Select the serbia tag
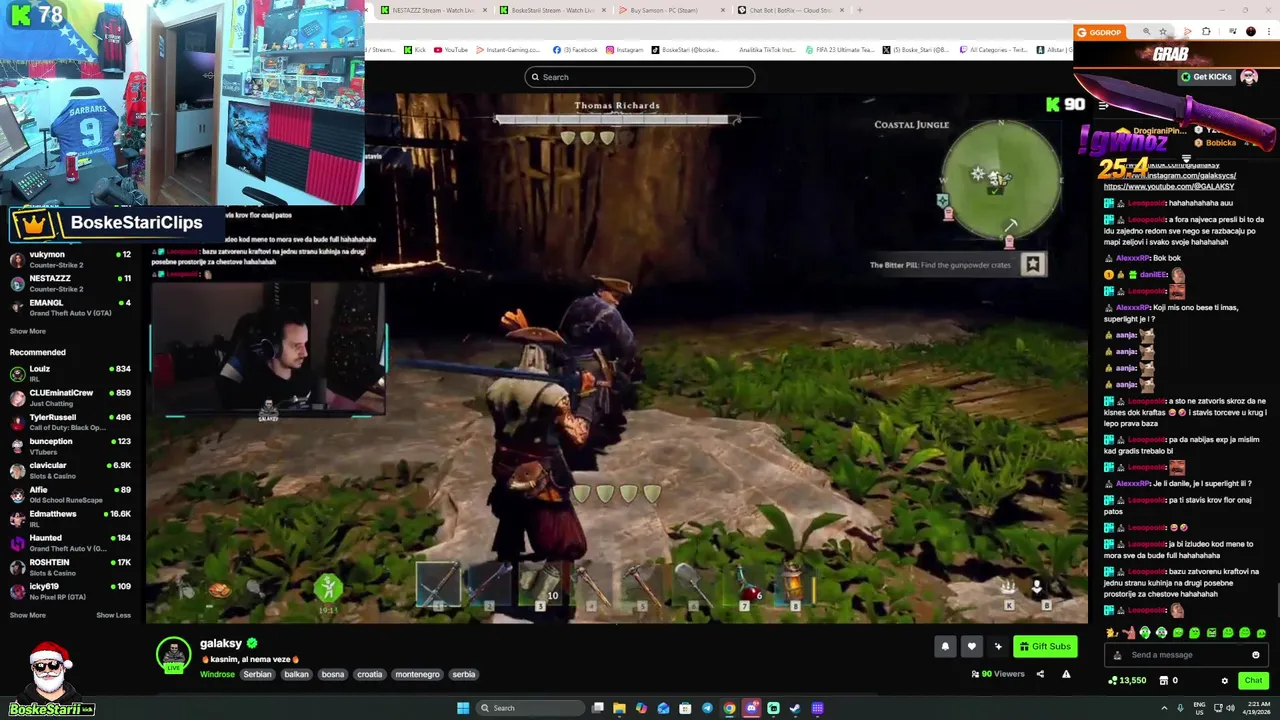The width and height of the screenshot is (1280, 720). (x=464, y=675)
